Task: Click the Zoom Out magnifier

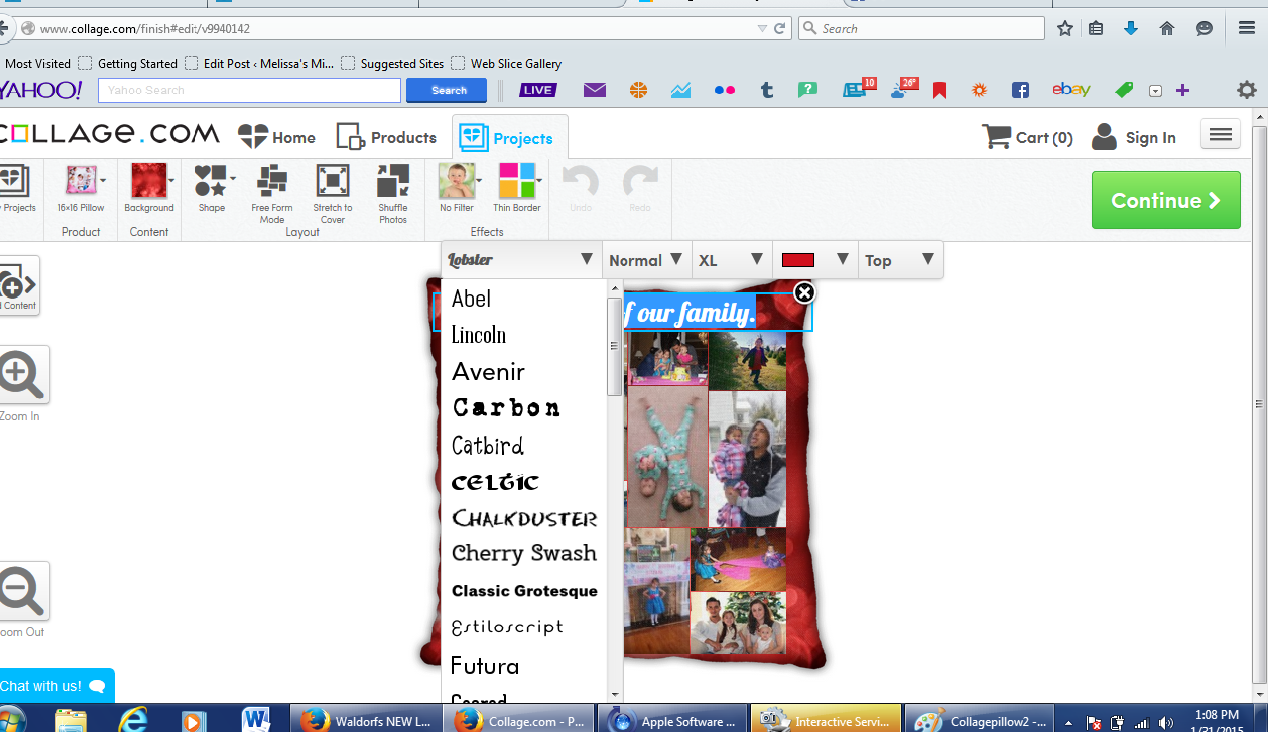Action: (21, 592)
